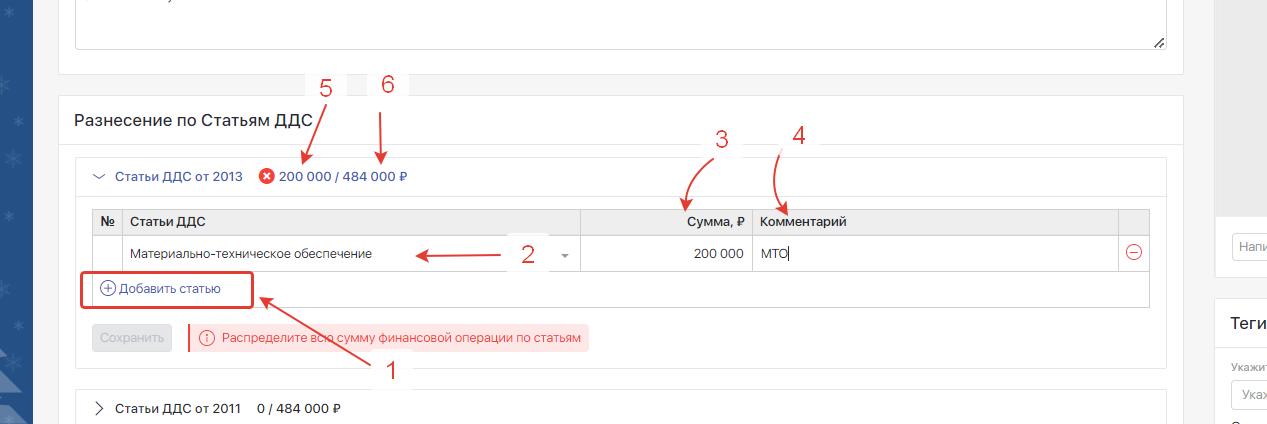
Task: Click the warning icon in the red error message
Action: pyautogui.click(x=207, y=338)
